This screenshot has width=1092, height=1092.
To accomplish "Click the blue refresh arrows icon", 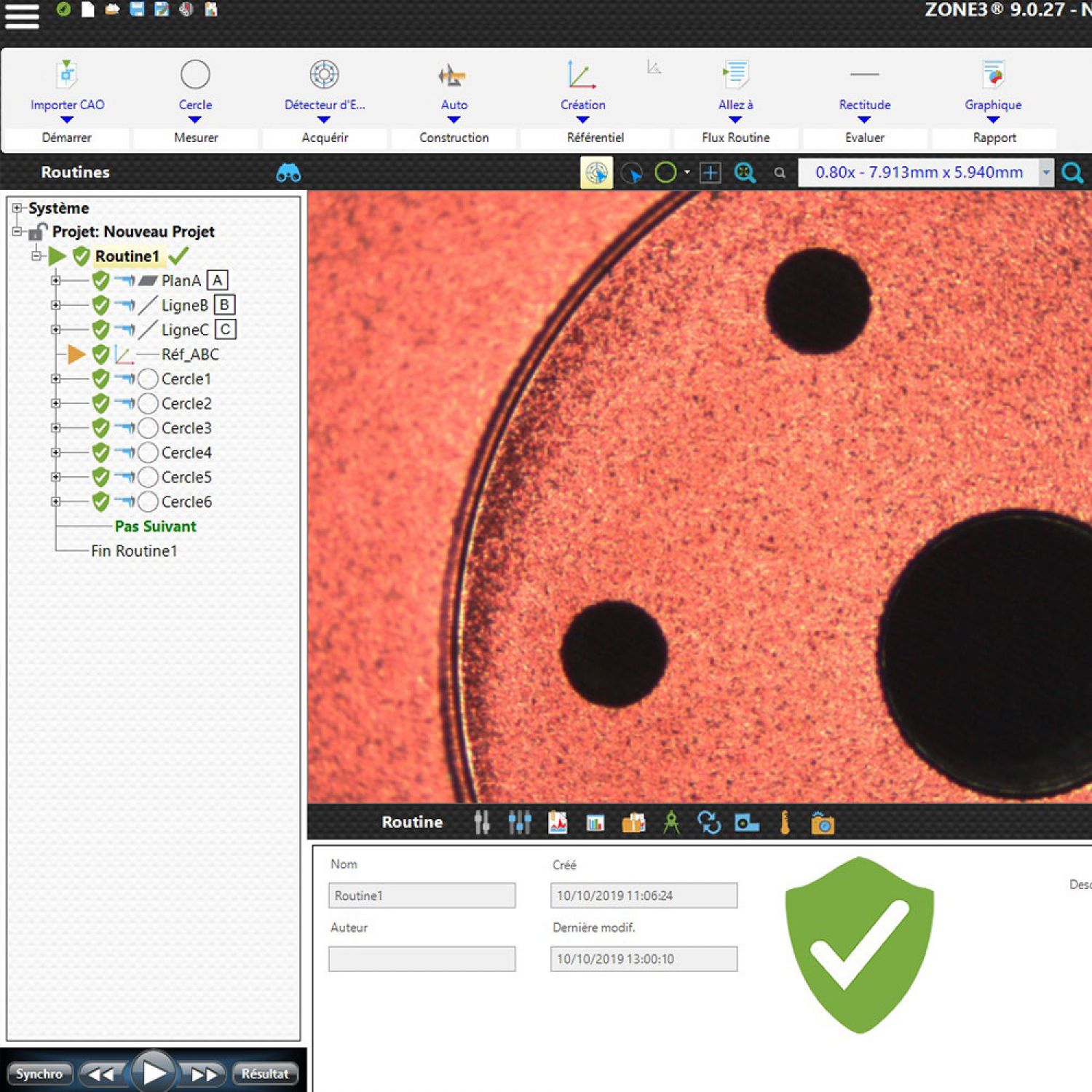I will [x=709, y=823].
